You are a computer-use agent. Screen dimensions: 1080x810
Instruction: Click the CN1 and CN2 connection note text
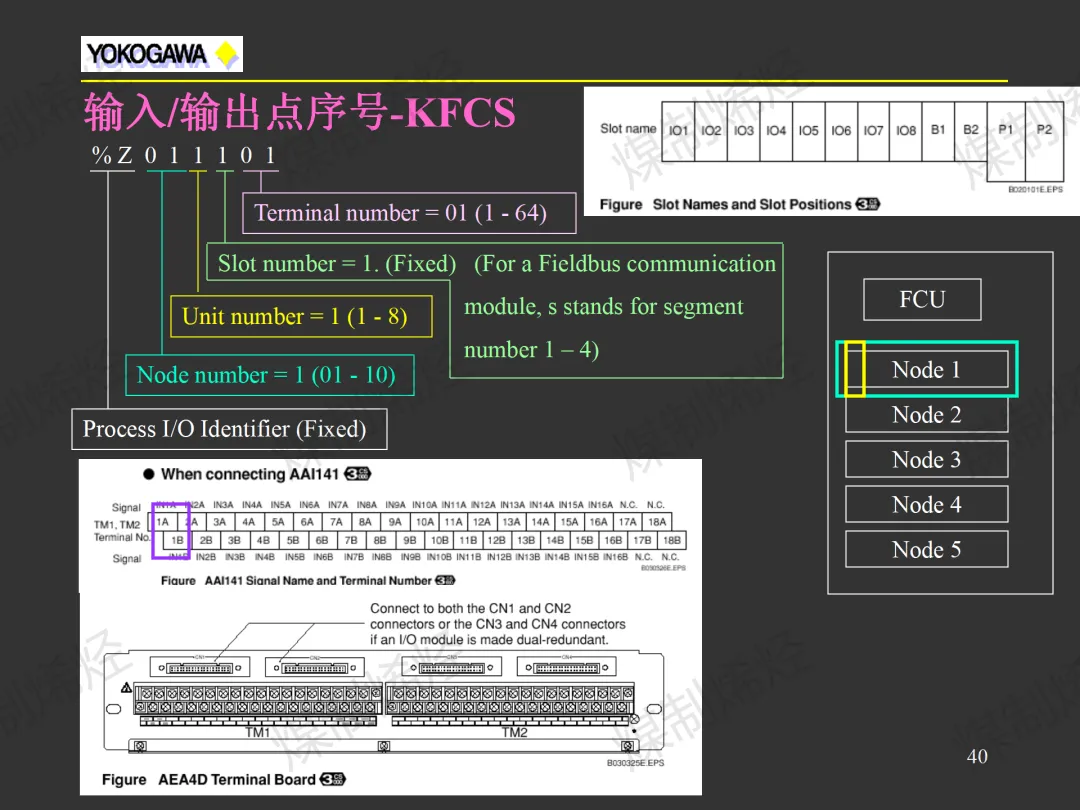click(x=497, y=624)
